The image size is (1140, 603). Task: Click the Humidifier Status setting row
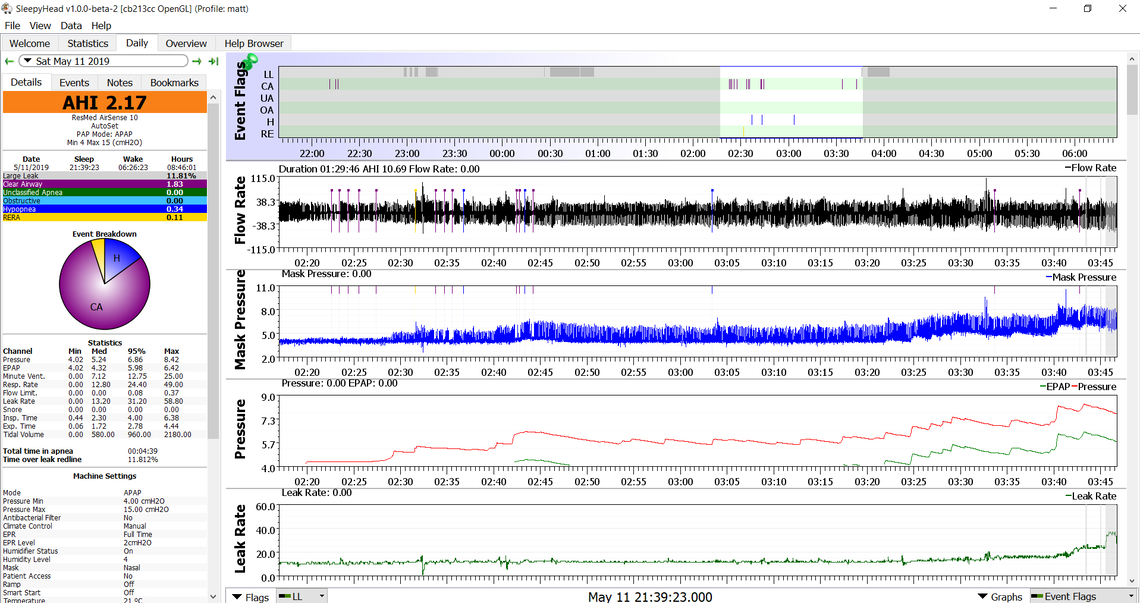coord(105,551)
